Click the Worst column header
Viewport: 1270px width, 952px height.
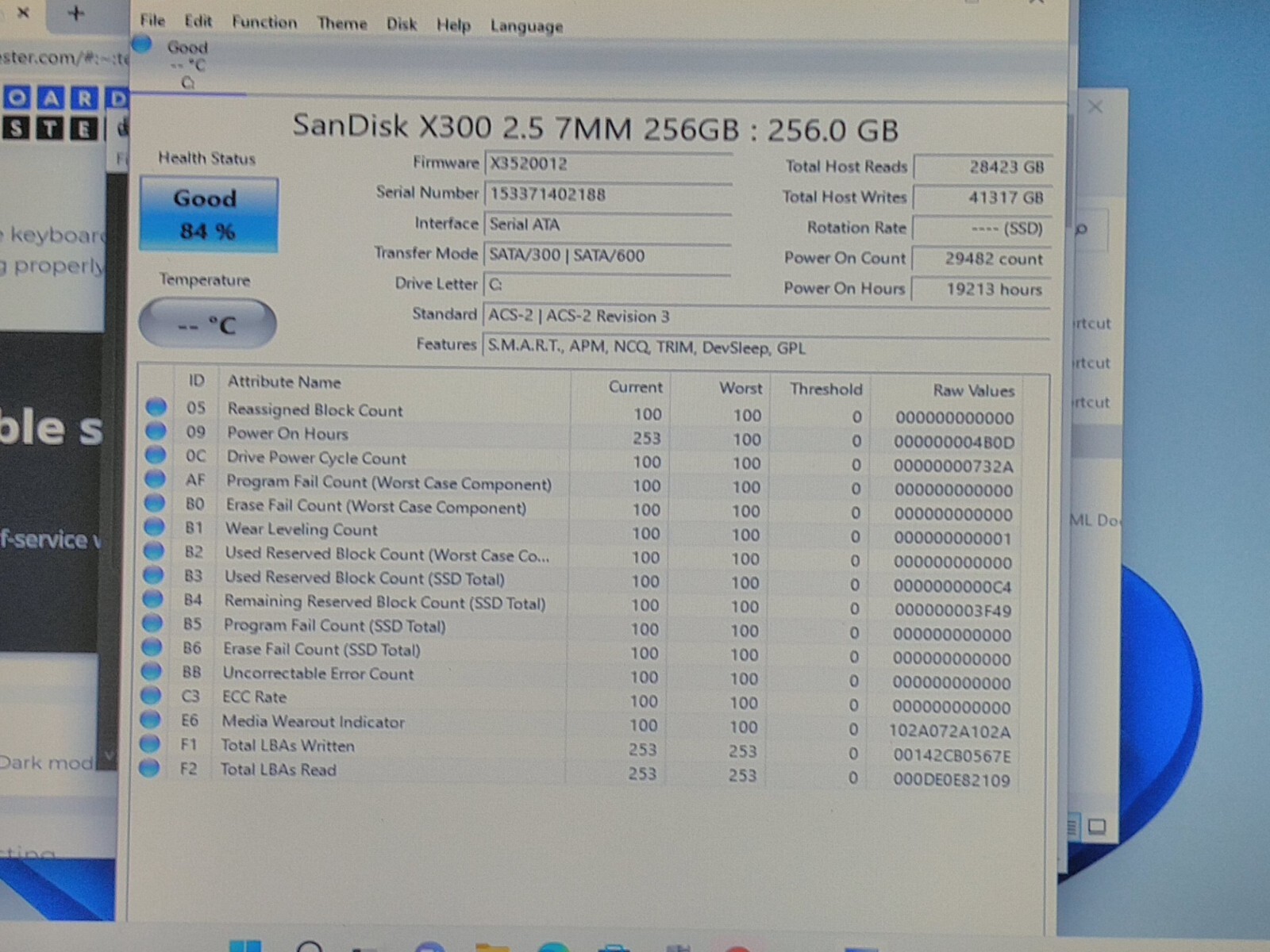[x=741, y=389]
